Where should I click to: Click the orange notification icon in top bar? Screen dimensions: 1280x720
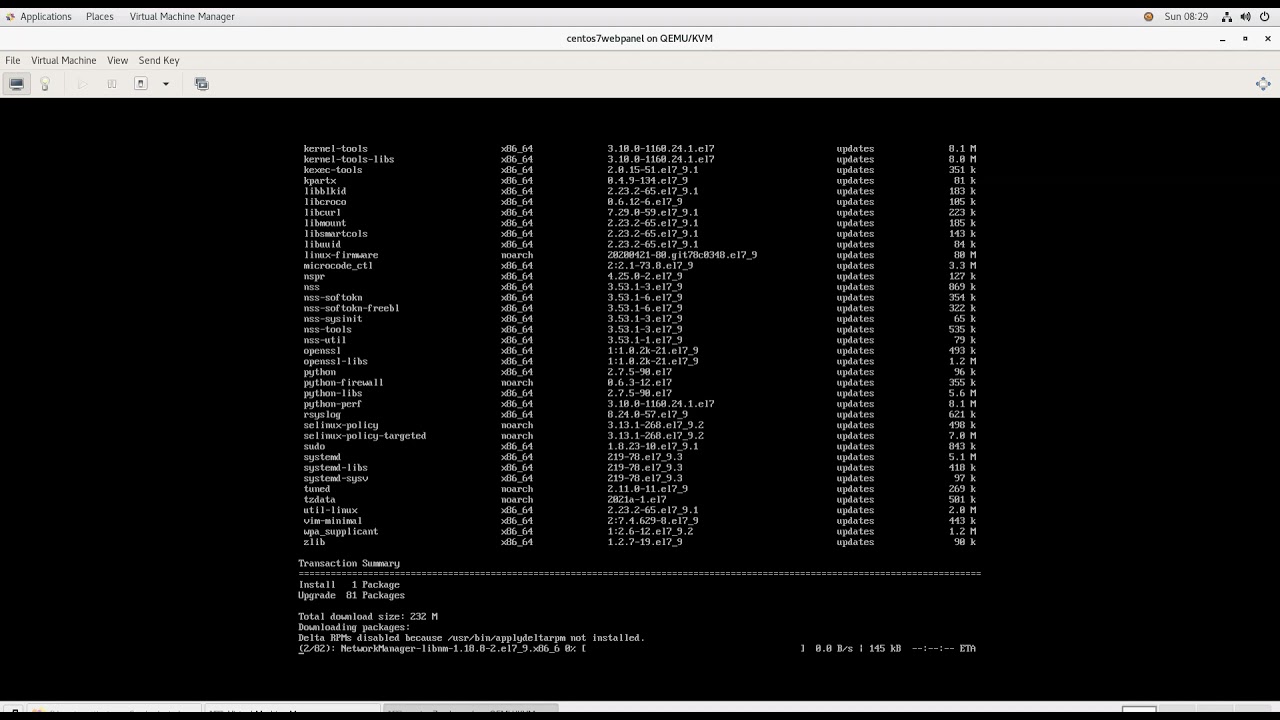1148,16
